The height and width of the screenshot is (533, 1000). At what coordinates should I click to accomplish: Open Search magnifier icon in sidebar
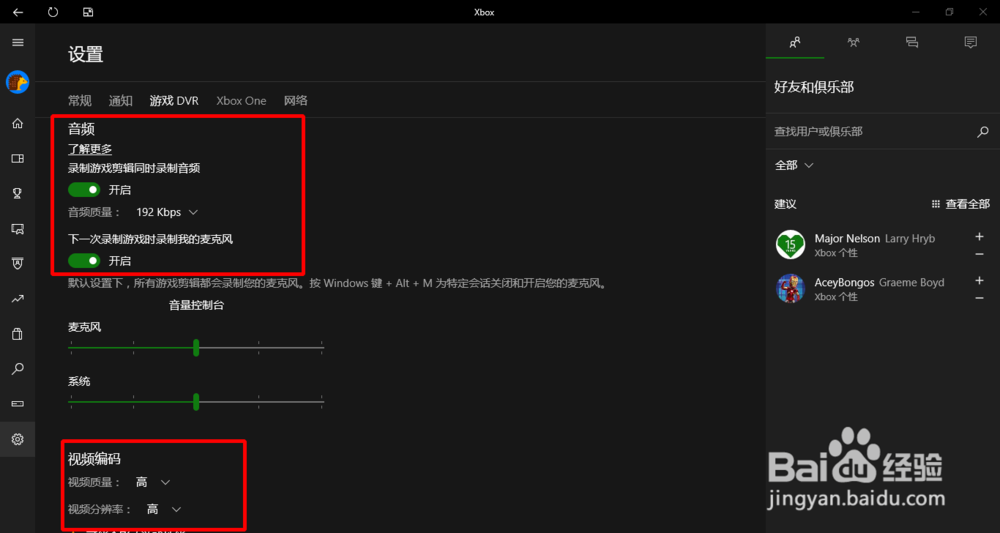point(18,369)
